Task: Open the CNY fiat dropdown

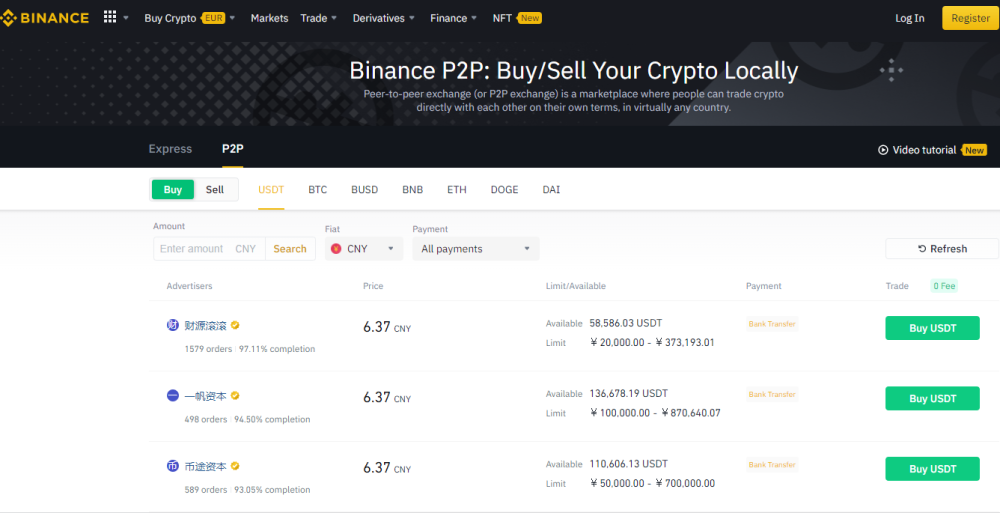Action: click(364, 249)
